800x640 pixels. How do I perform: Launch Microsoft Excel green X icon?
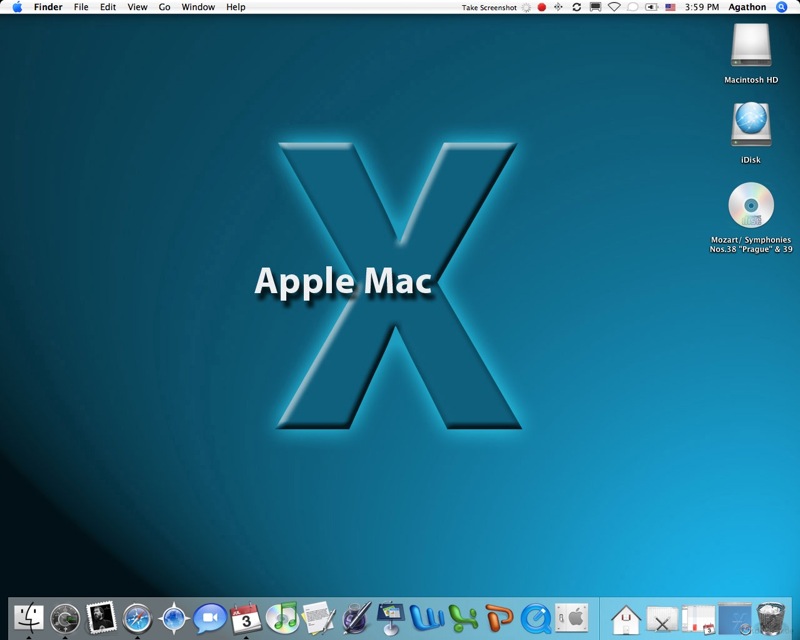[x=463, y=618]
